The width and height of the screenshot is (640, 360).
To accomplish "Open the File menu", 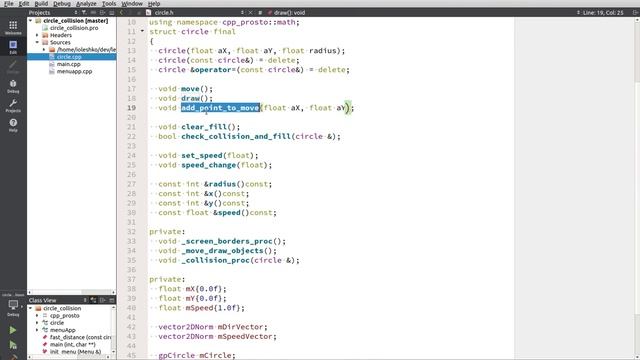I will pos(9,3).
